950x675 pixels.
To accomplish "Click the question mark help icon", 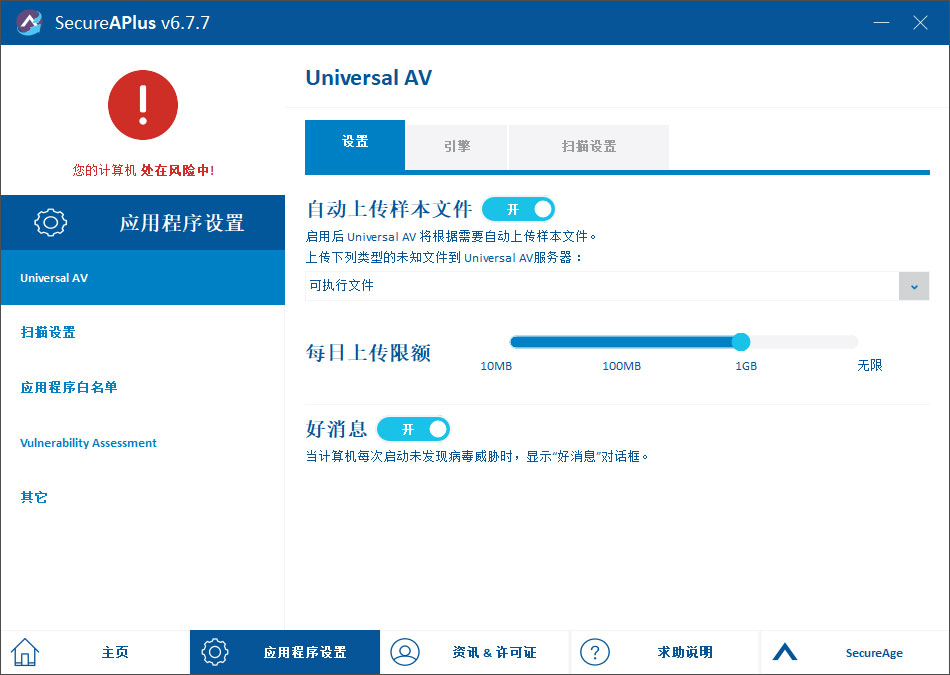I will click(x=594, y=653).
